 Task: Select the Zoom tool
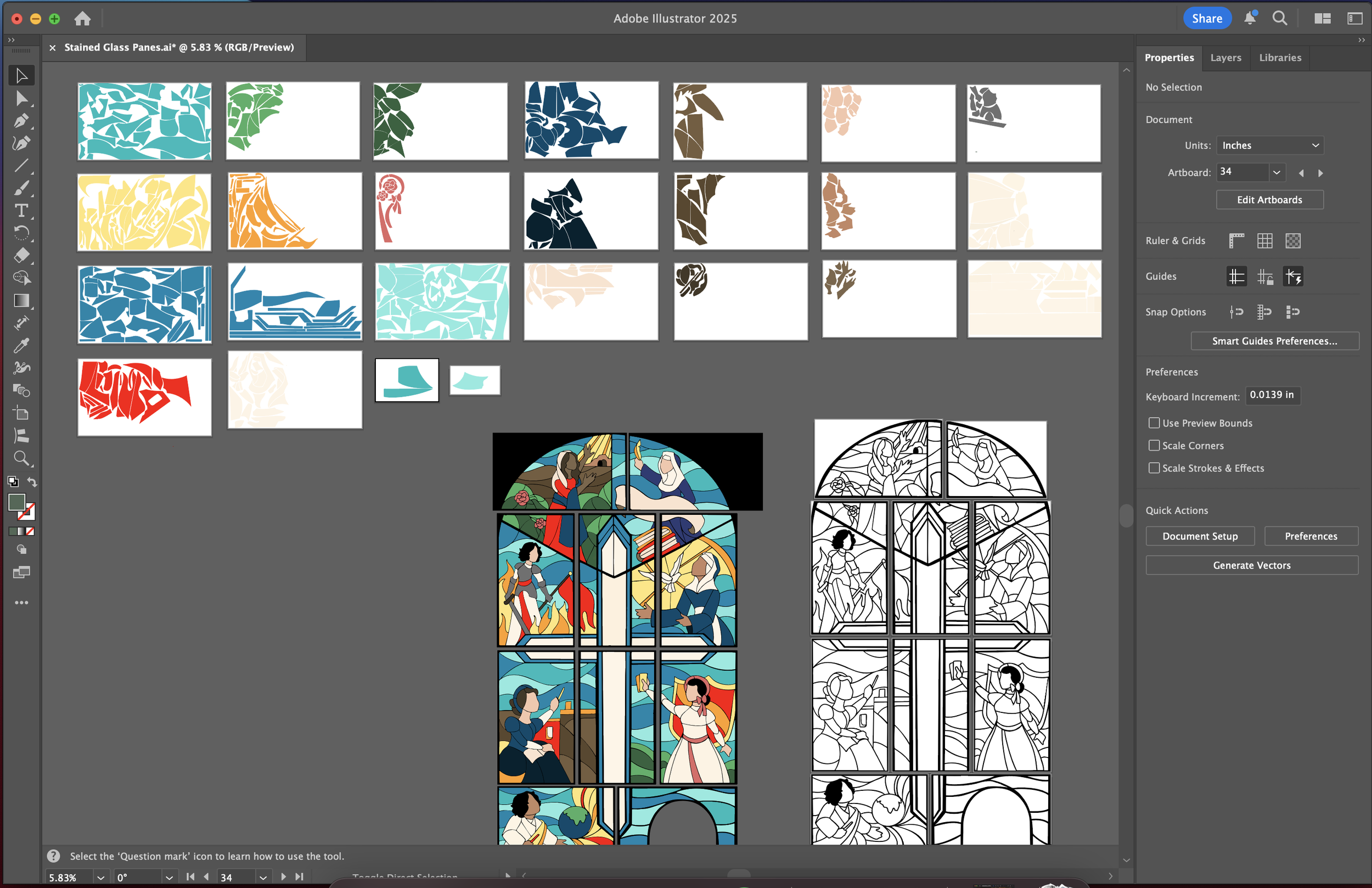coord(21,458)
